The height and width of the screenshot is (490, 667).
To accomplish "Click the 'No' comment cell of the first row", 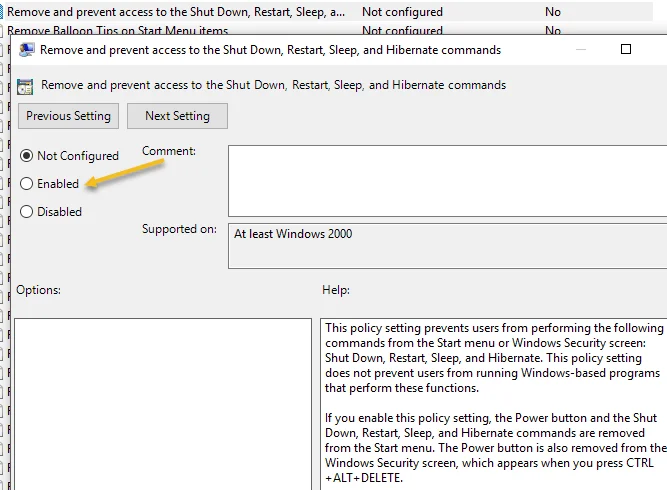I will tap(553, 12).
